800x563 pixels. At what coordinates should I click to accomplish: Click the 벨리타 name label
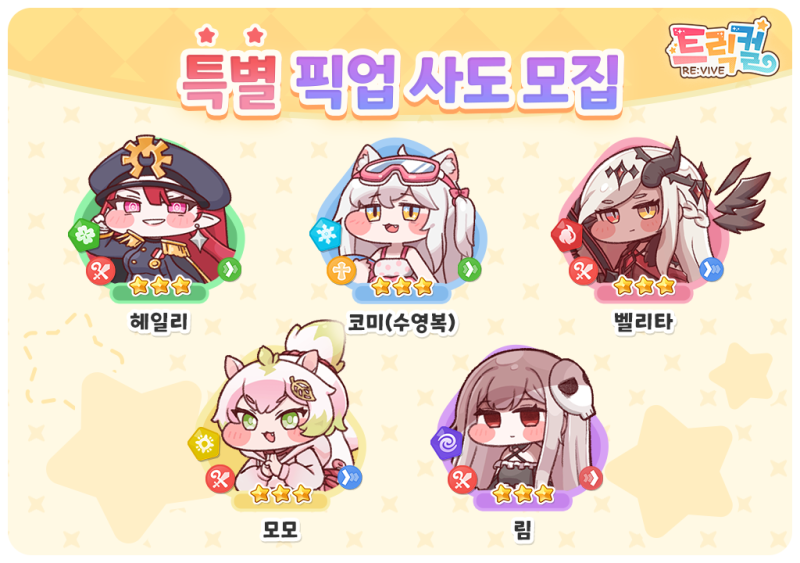tap(644, 322)
